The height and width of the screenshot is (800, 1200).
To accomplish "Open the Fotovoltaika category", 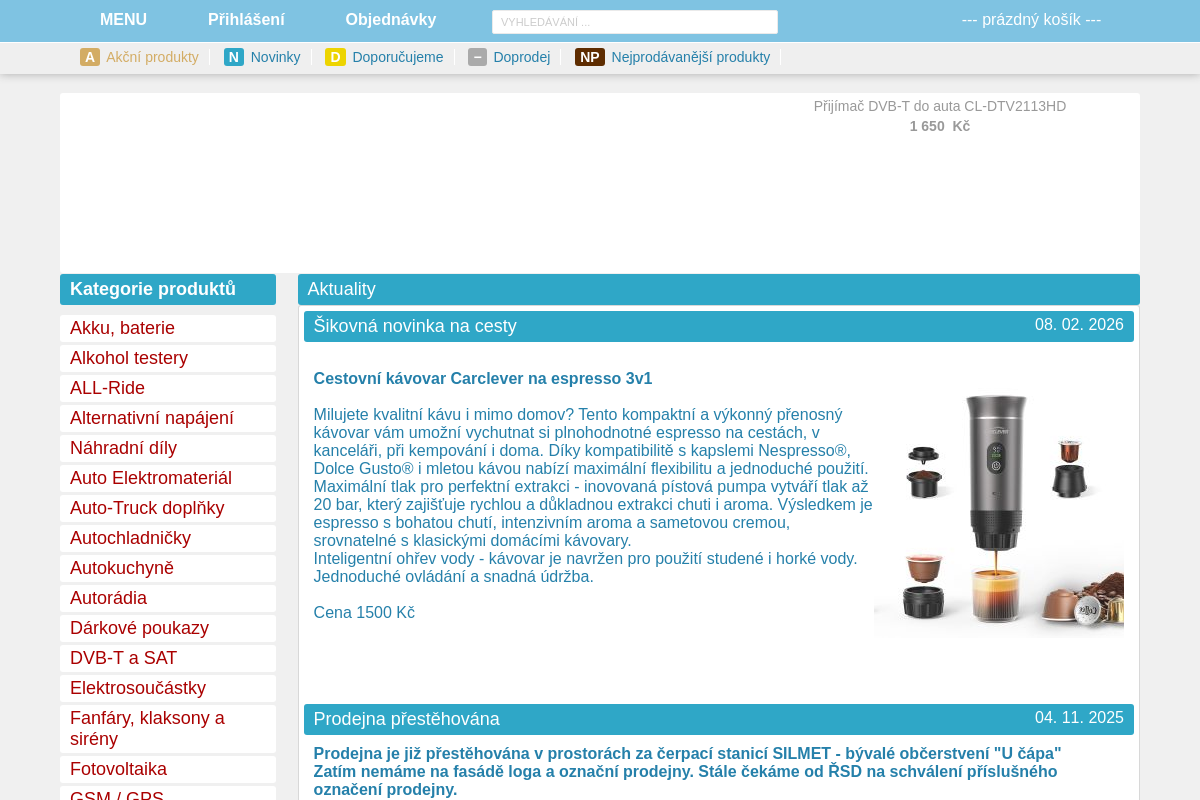I will point(118,769).
